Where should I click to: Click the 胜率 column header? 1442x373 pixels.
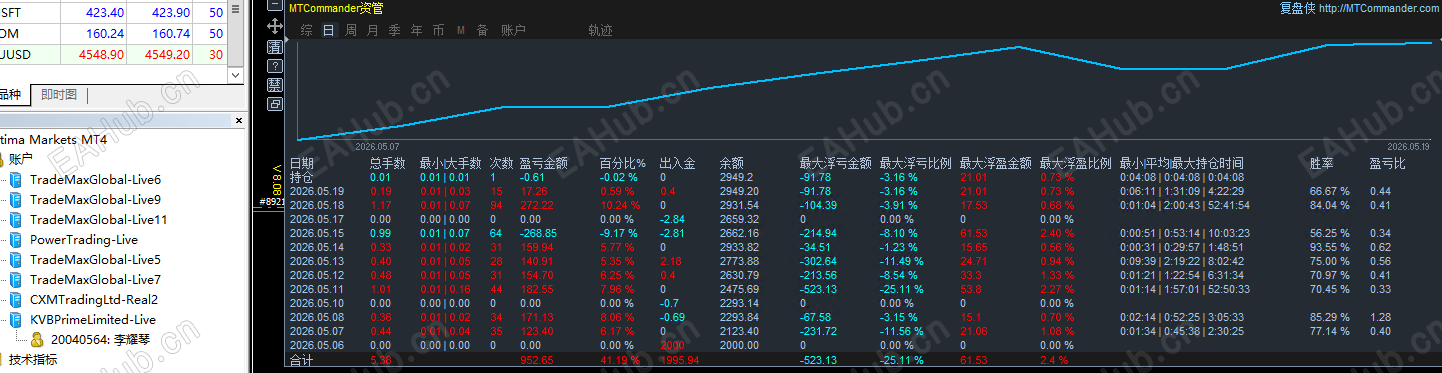[1321, 163]
